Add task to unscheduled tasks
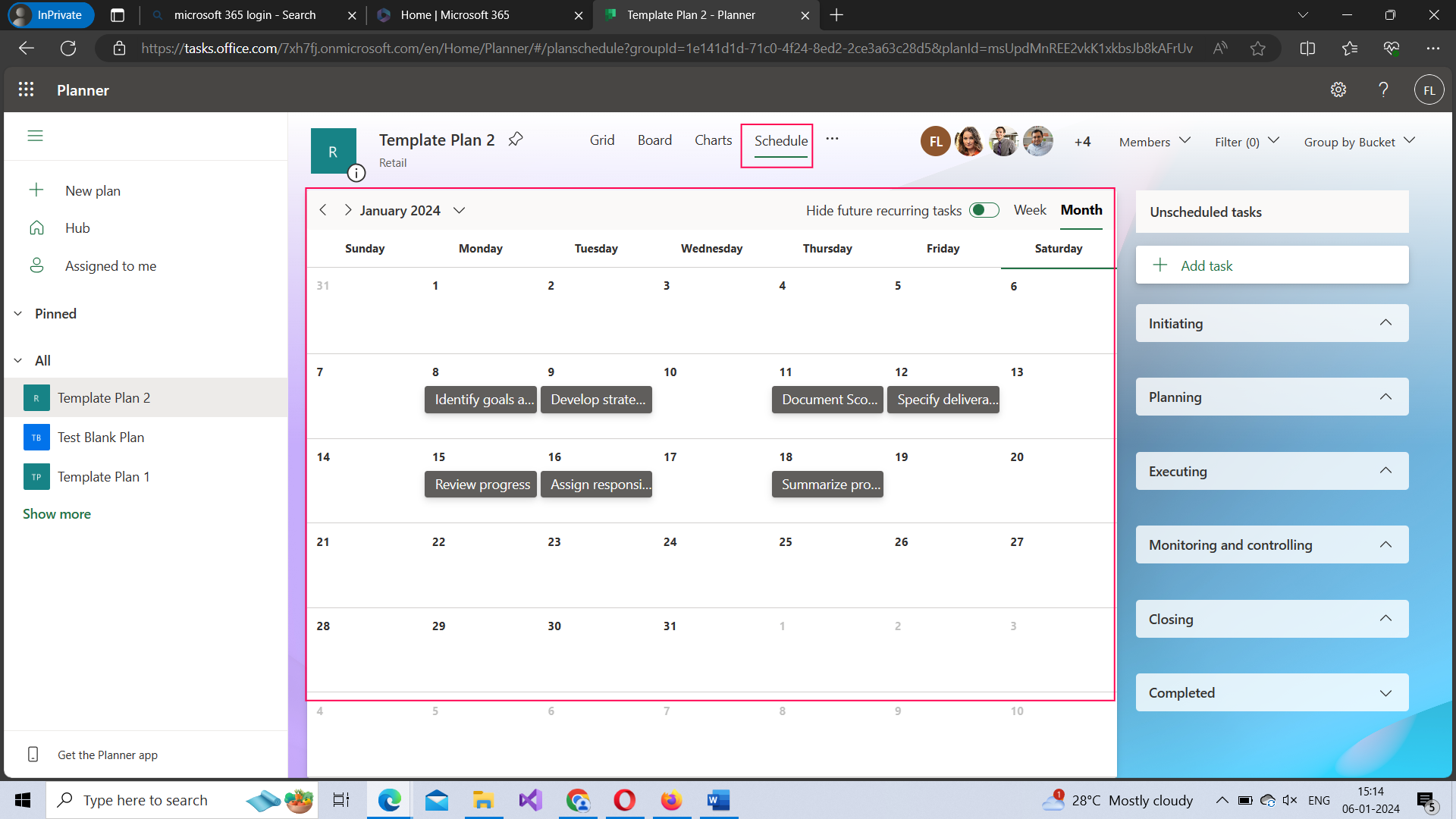The image size is (1456, 819). click(x=1272, y=265)
